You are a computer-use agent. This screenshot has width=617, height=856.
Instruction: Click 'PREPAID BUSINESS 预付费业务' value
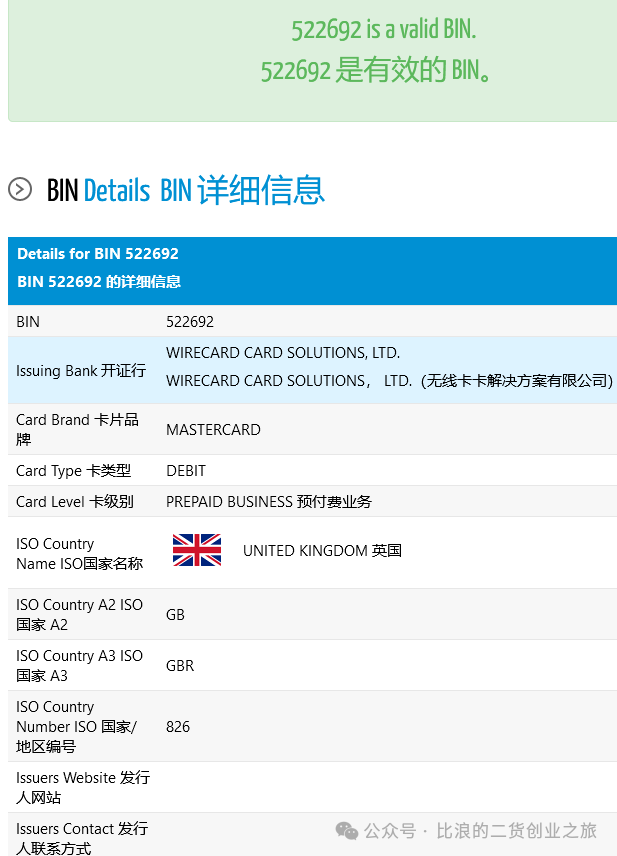[269, 502]
